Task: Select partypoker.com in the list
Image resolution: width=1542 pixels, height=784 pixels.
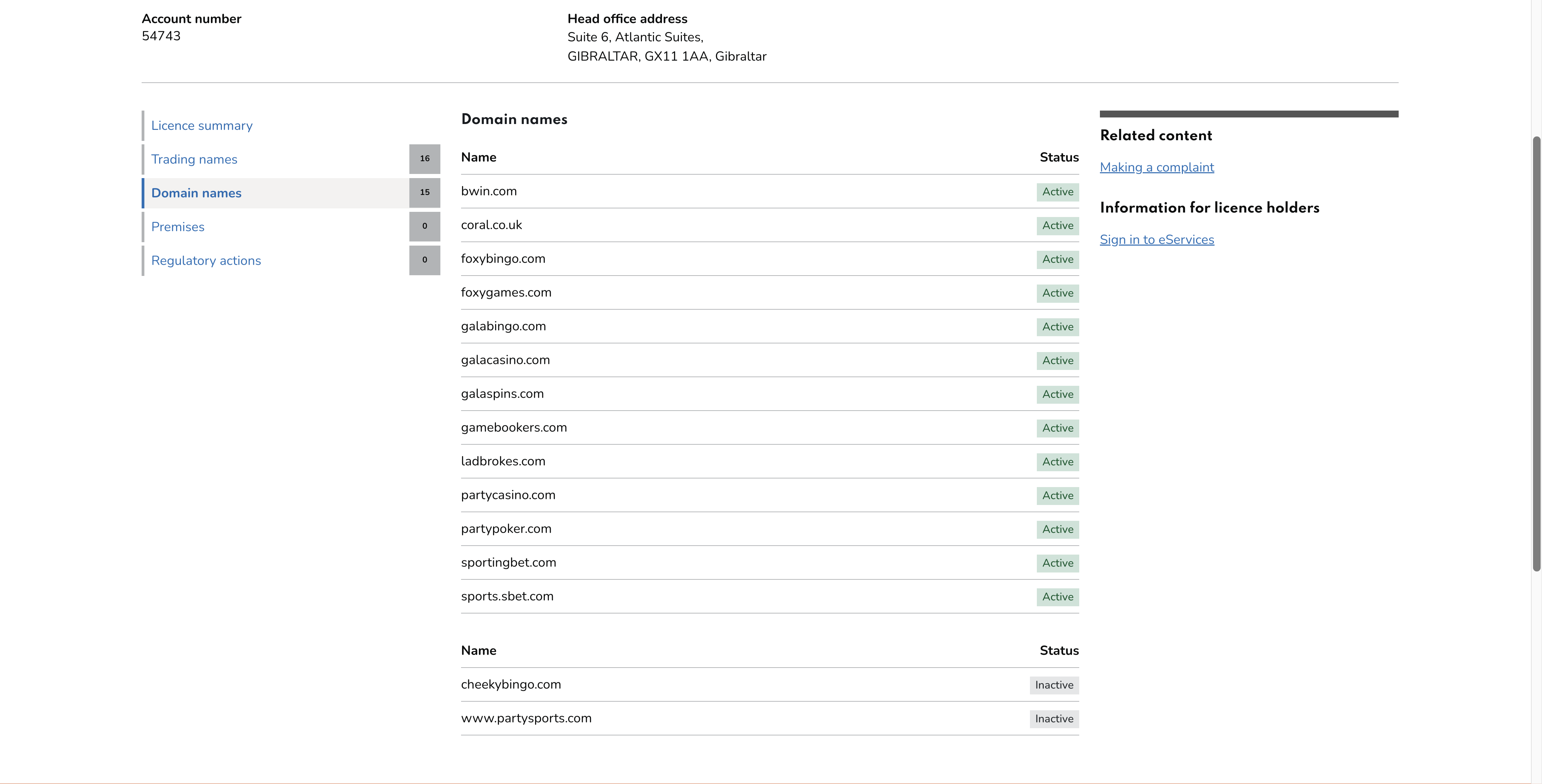Action: (x=506, y=529)
